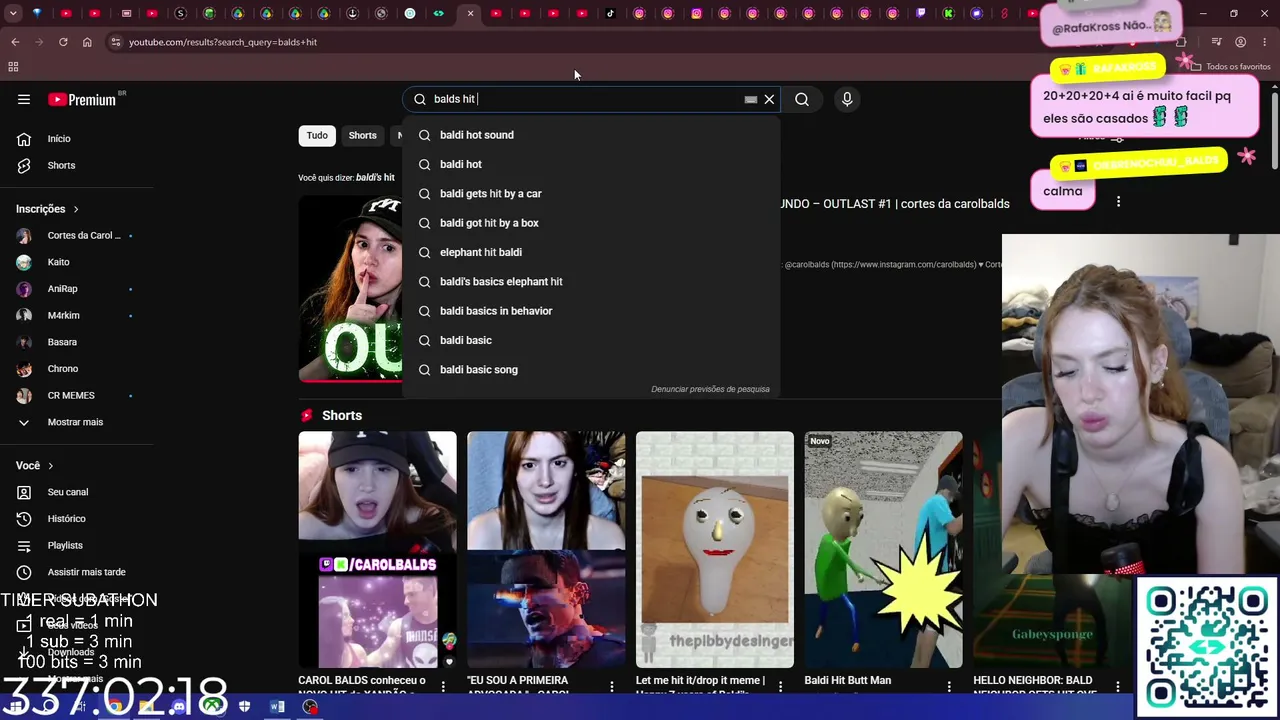Choose suggestion "baldi's basics elephant hit"
Screen dimensions: 1280x720
591,281
